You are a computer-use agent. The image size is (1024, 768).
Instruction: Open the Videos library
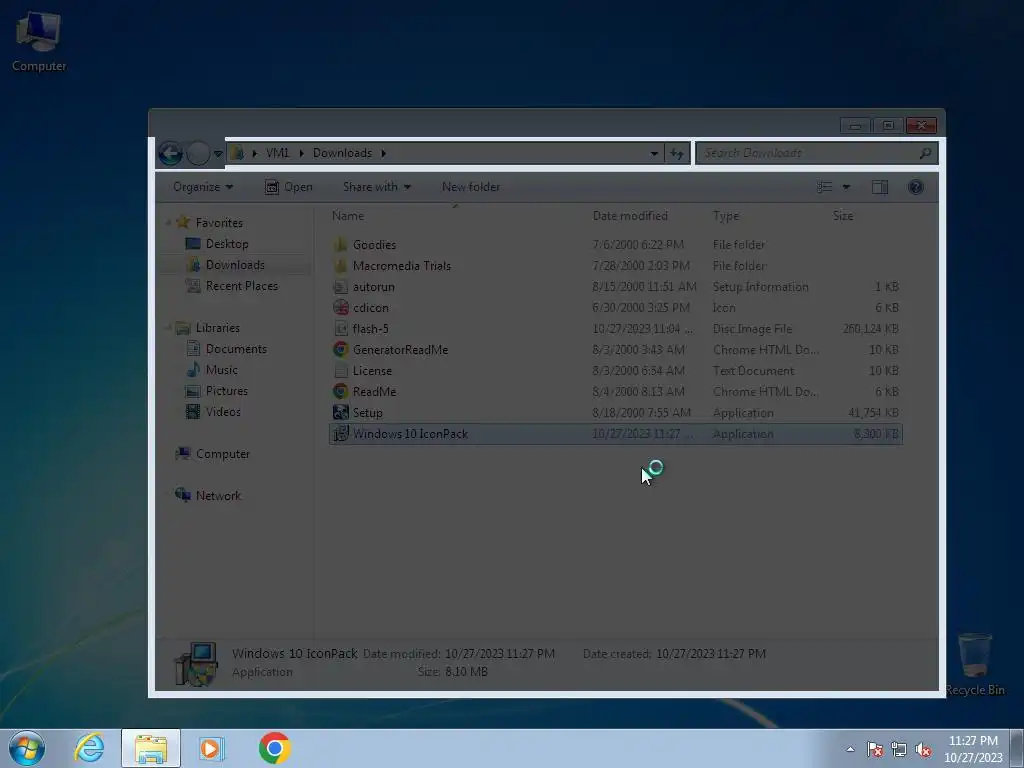tap(223, 411)
